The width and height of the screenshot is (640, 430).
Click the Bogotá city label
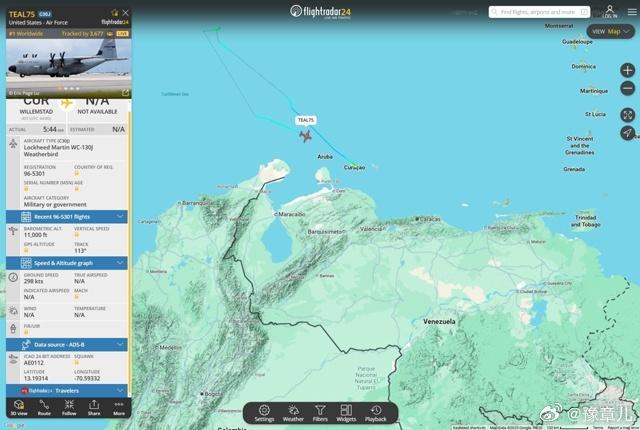tap(213, 394)
